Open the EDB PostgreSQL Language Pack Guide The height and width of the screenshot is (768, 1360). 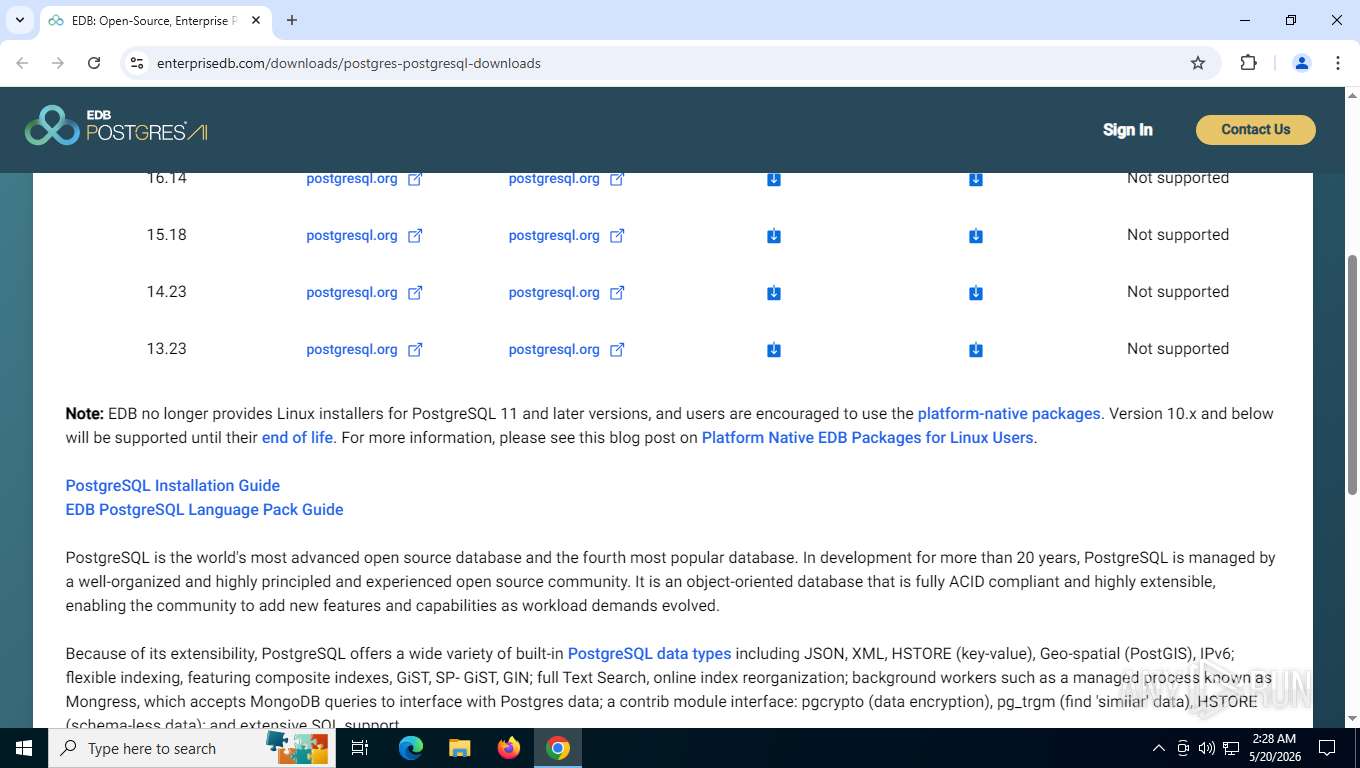pyautogui.click(x=204, y=510)
